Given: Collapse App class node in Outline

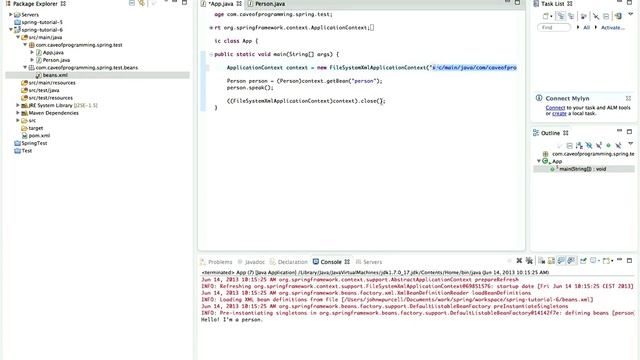Looking at the screenshot, I should click(539, 161).
